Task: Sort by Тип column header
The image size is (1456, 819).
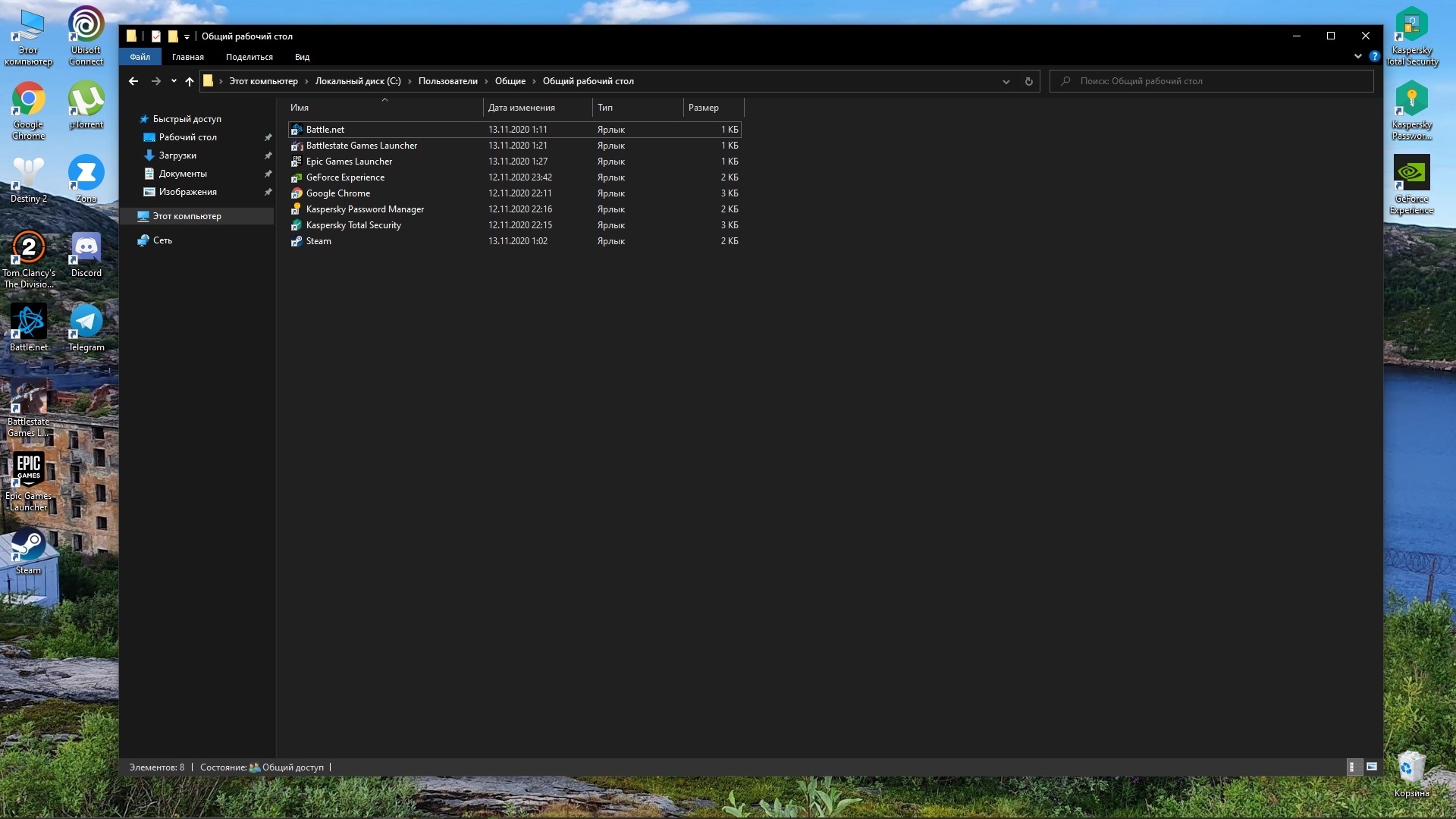Action: click(638, 108)
